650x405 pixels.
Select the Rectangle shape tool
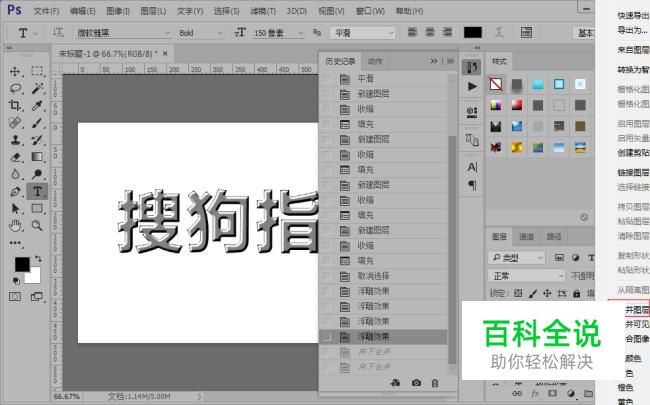[x=37, y=209]
